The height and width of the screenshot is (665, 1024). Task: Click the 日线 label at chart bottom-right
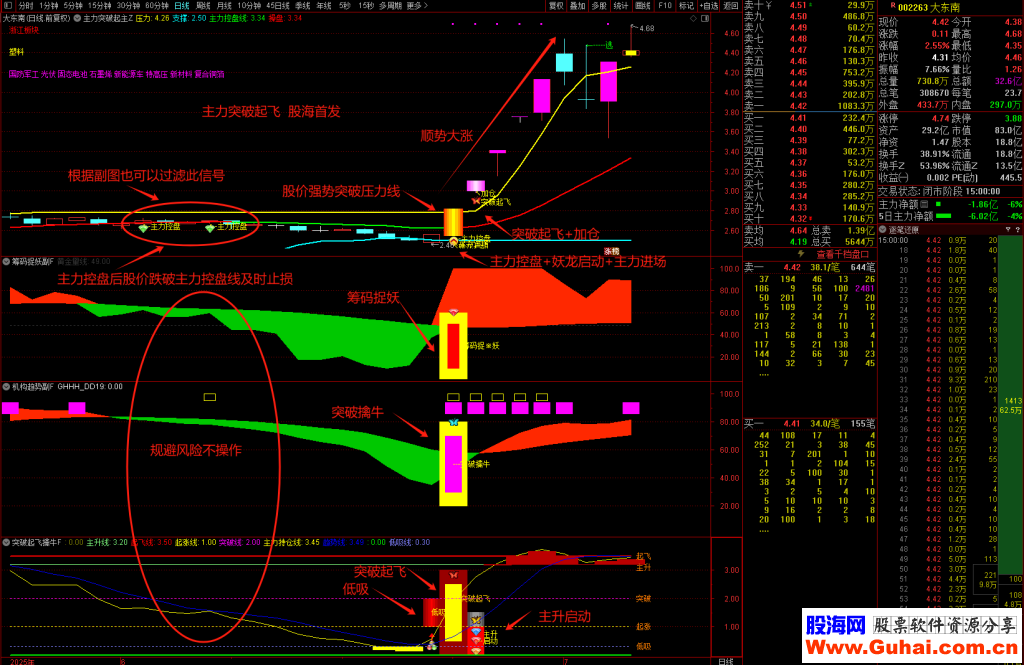[726, 660]
